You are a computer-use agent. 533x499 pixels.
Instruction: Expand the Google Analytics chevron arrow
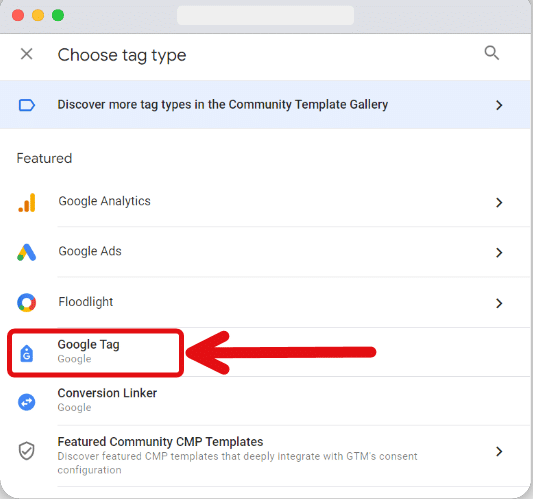(x=499, y=203)
